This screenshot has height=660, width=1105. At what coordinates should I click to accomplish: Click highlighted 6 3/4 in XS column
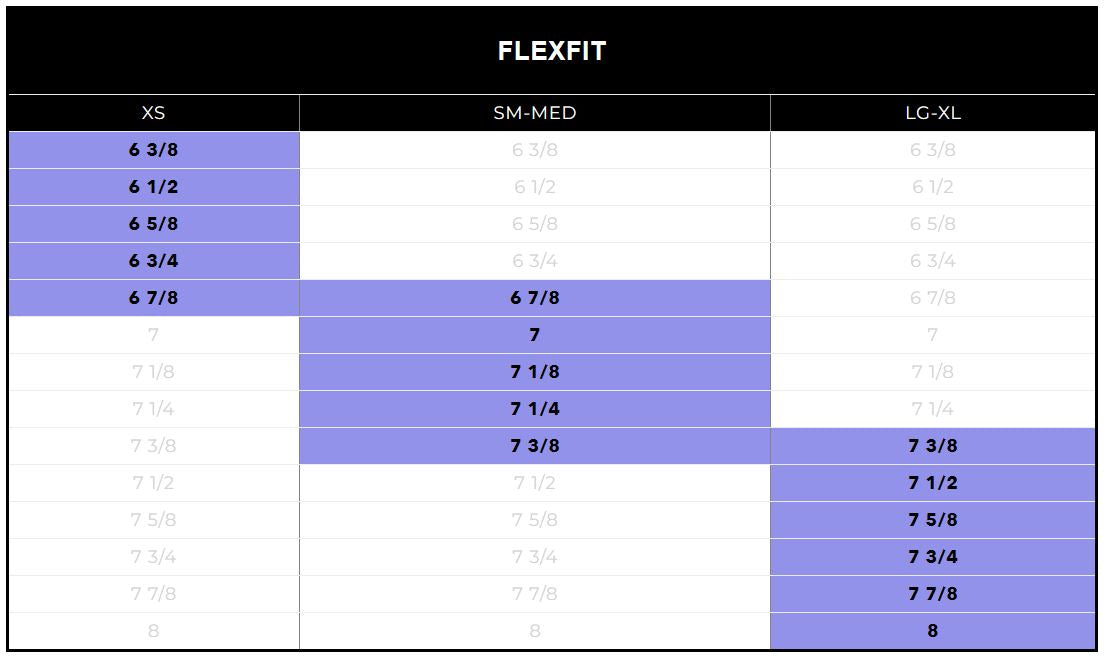(154, 261)
